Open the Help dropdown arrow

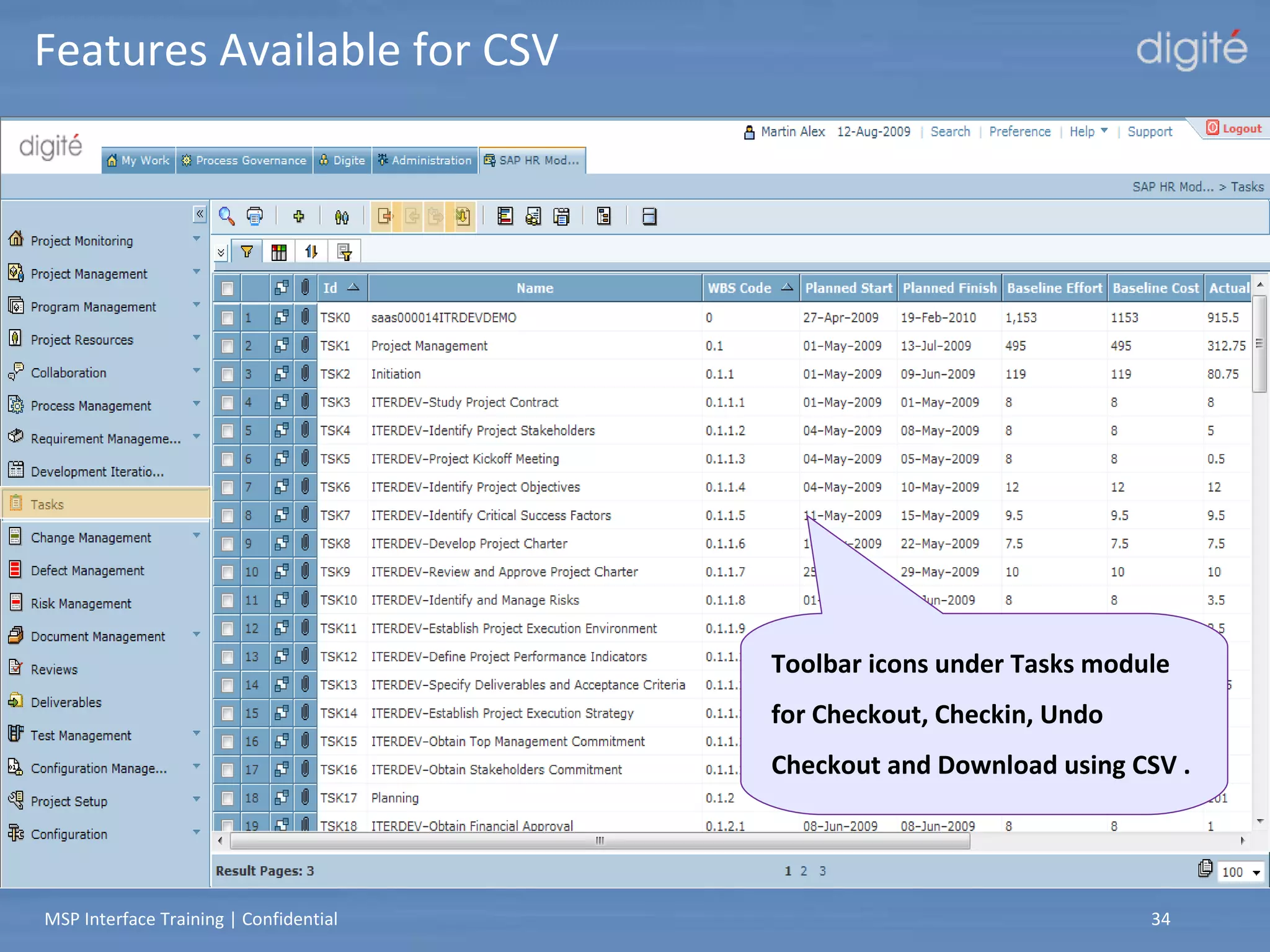pos(1104,131)
